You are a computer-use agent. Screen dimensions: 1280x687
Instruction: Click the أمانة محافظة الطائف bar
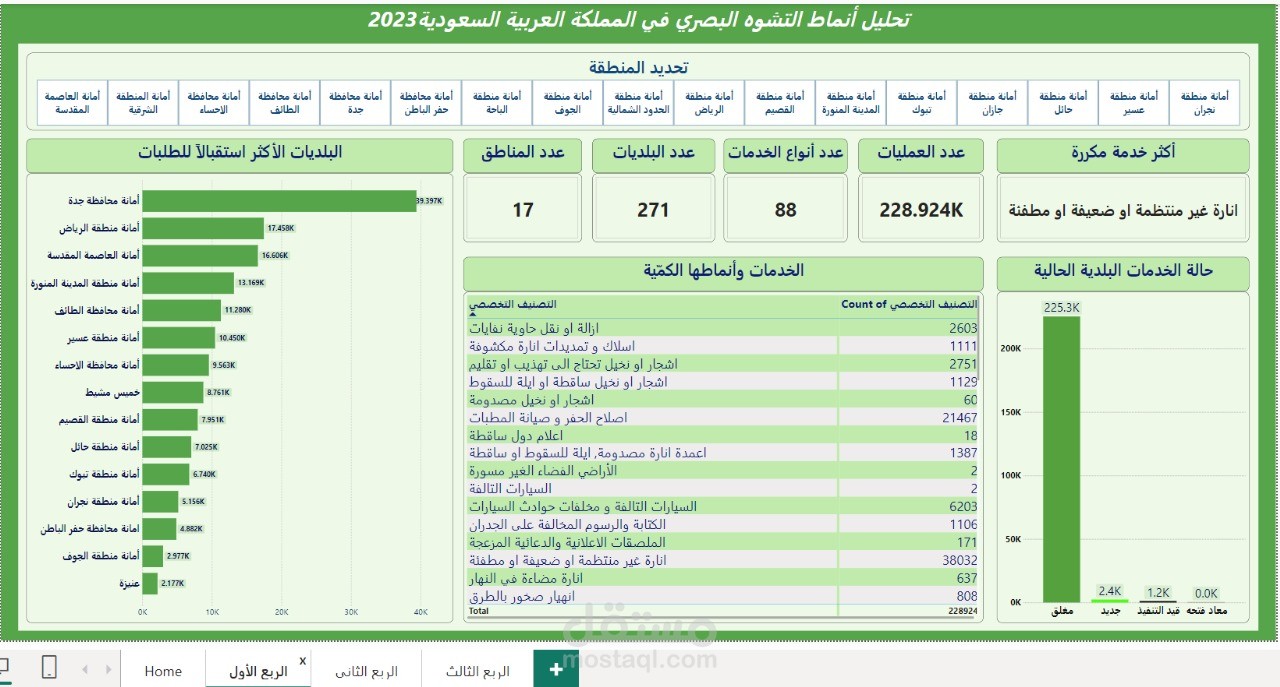pyautogui.click(x=182, y=310)
